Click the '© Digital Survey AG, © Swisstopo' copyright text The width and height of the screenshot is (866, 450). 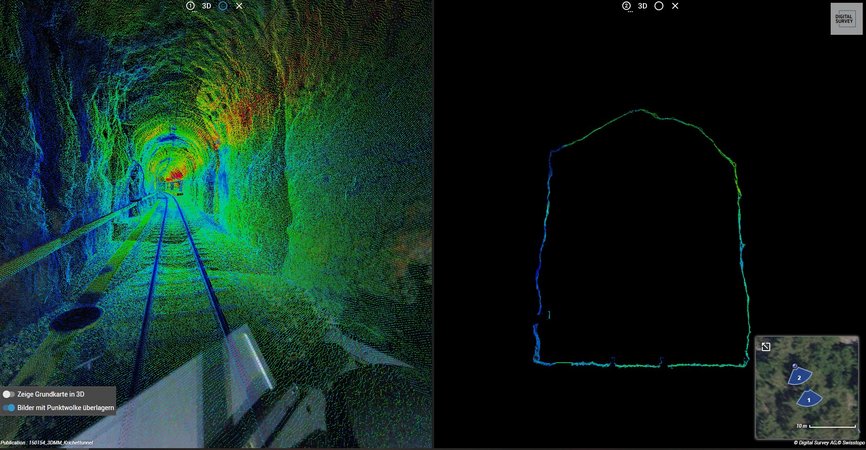pyautogui.click(x=829, y=443)
